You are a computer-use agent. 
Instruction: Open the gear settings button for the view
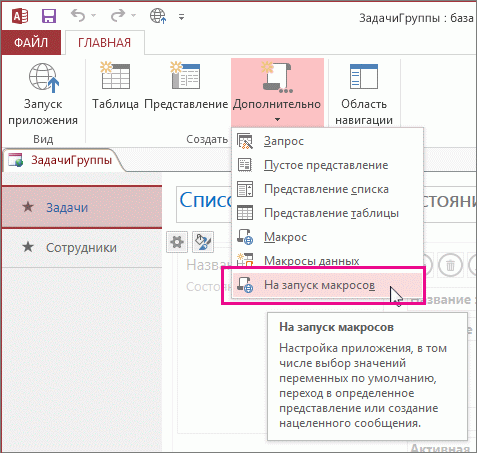[177, 242]
